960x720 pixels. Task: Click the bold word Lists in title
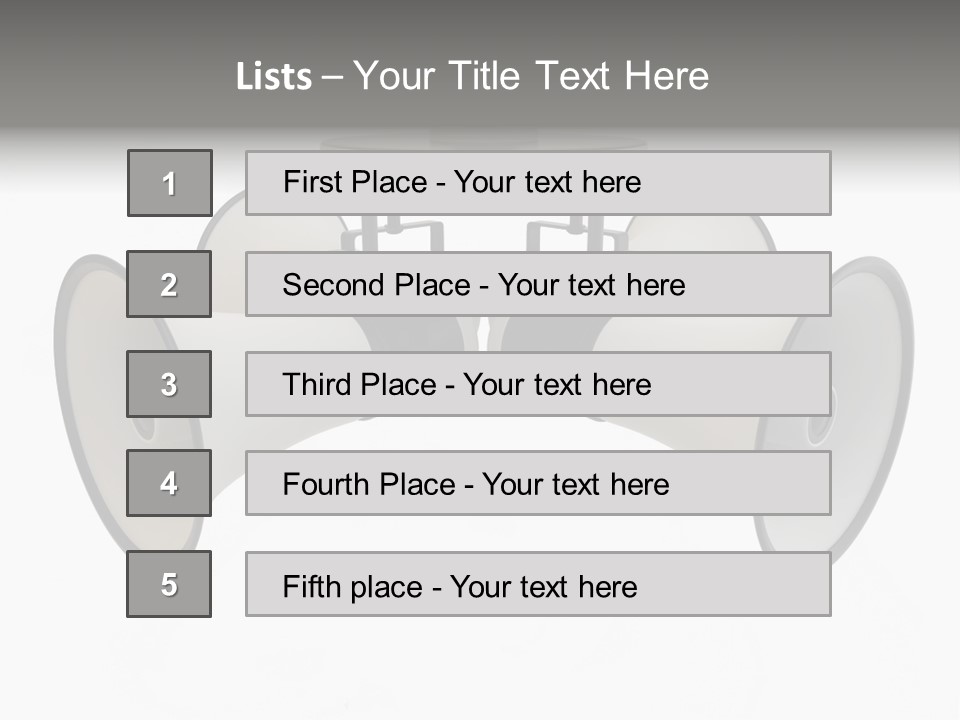[x=273, y=76]
